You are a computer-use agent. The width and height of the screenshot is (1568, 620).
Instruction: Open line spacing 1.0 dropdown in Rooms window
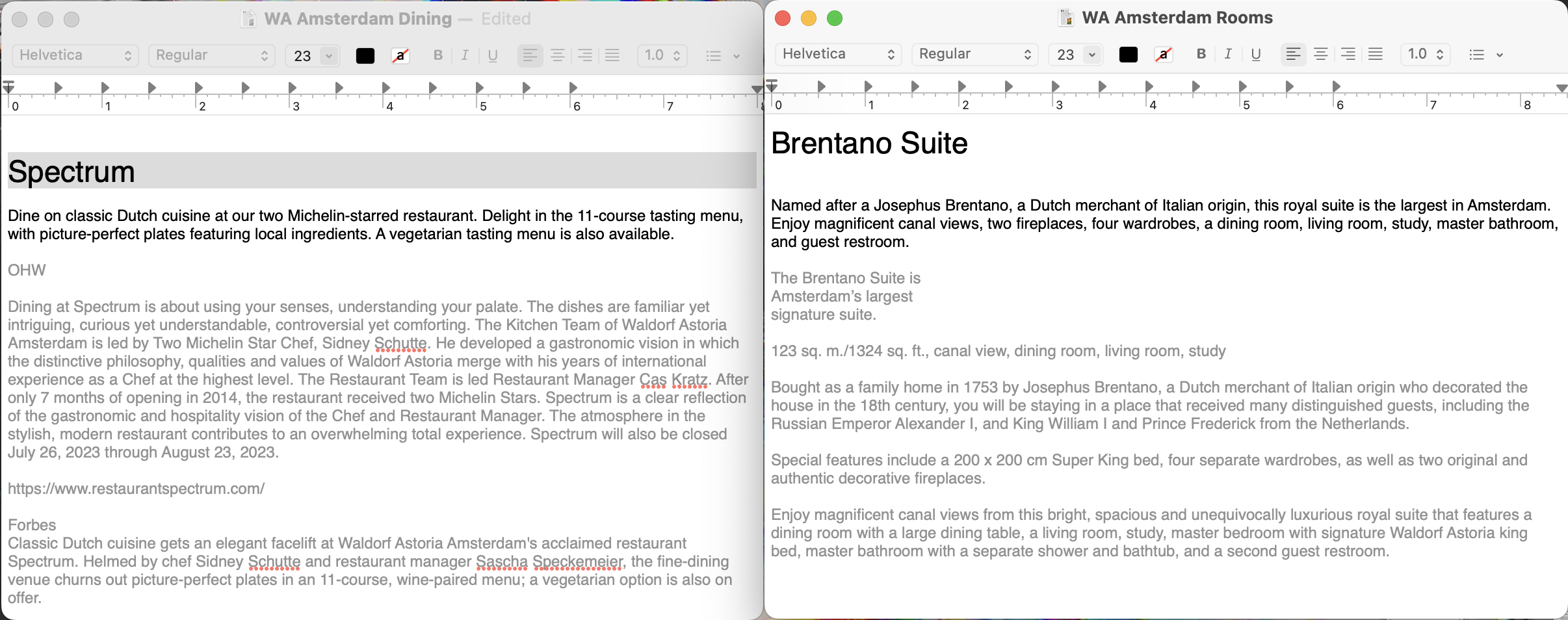click(x=1426, y=54)
